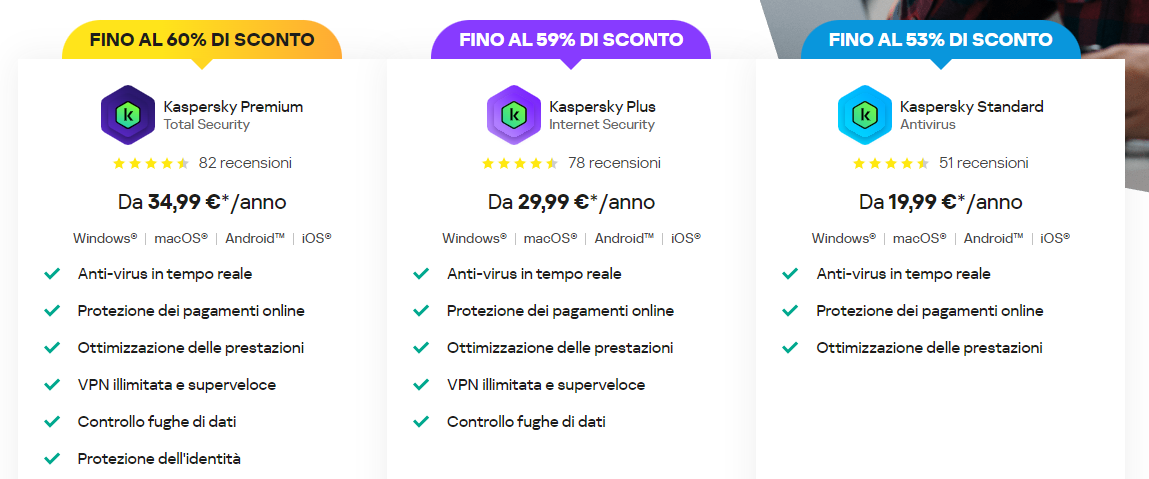Screen dimensions: 1149x479
Task: Click Plus's Controllo fughe di dati checkmark
Action: click(x=421, y=422)
